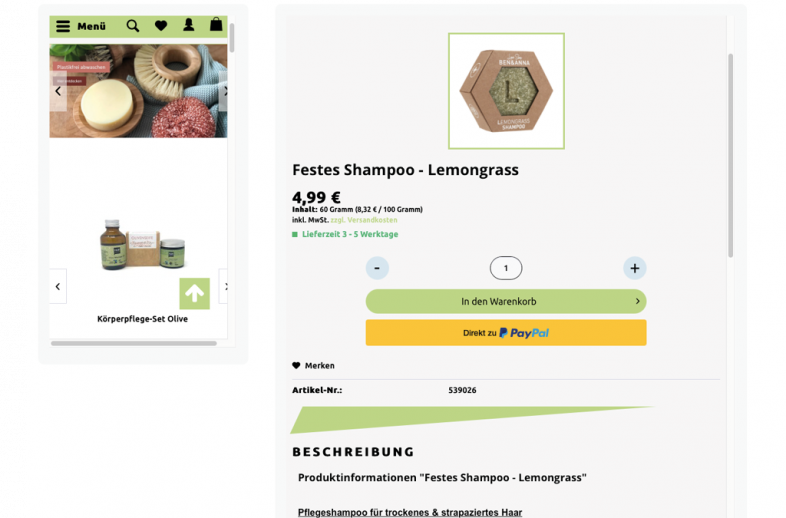Click the PayPal logo button
786x518 pixels.
click(x=506, y=332)
